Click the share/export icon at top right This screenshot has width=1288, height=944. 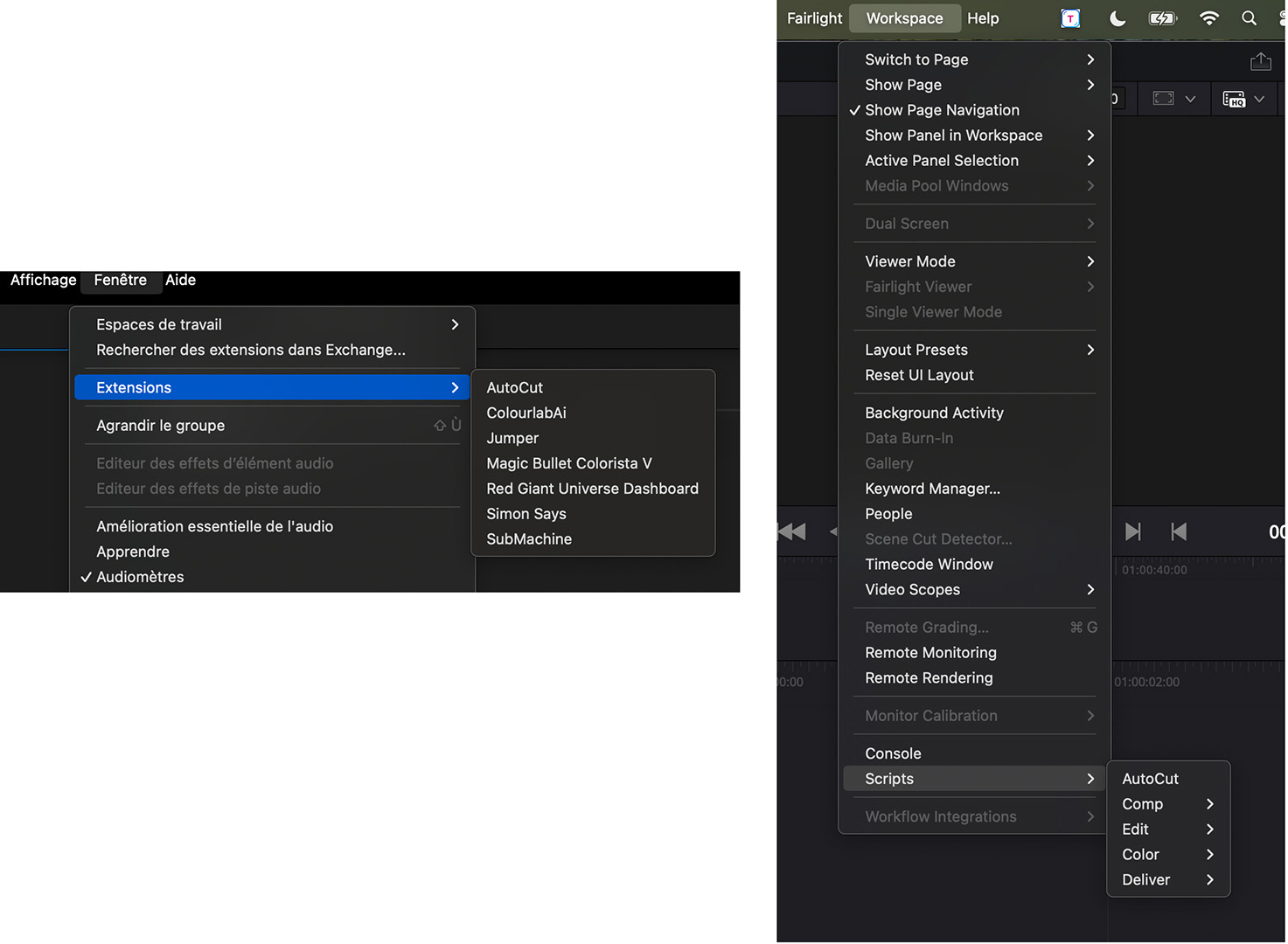(1260, 61)
